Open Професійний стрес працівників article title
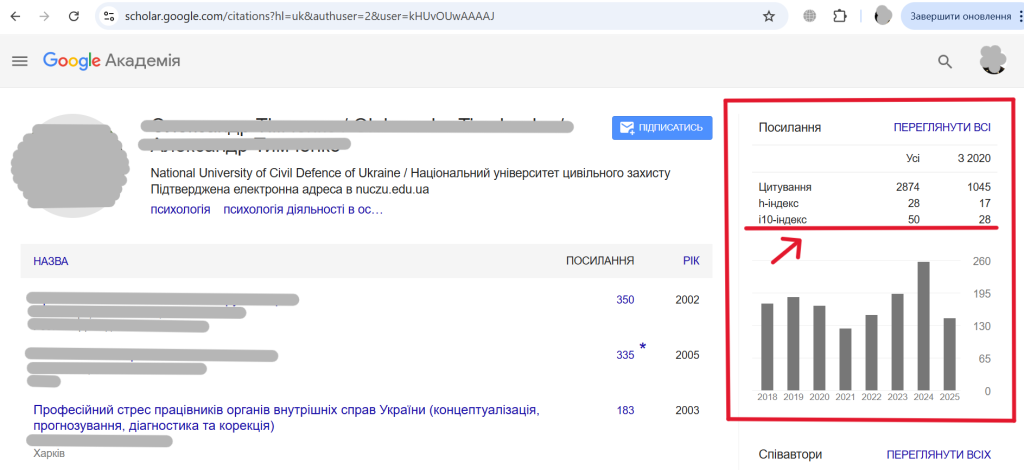This screenshot has width=1024, height=470. [287, 418]
